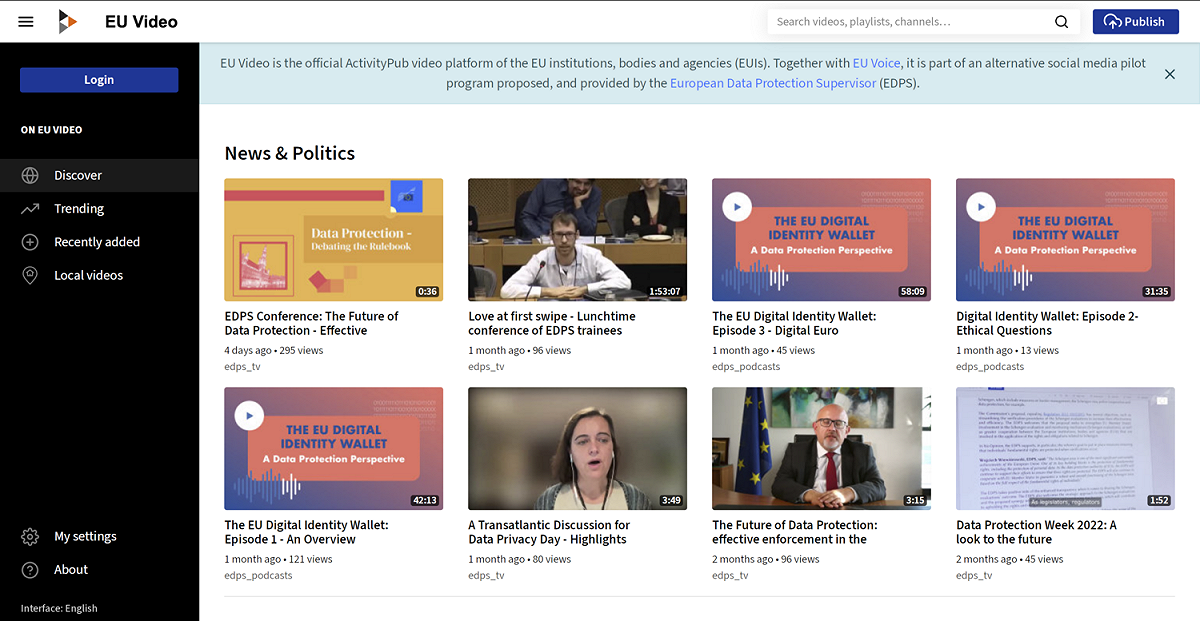Open the Transatlantic Discussion video thumbnail
Screen dimensions: 1200x621
coord(577,449)
